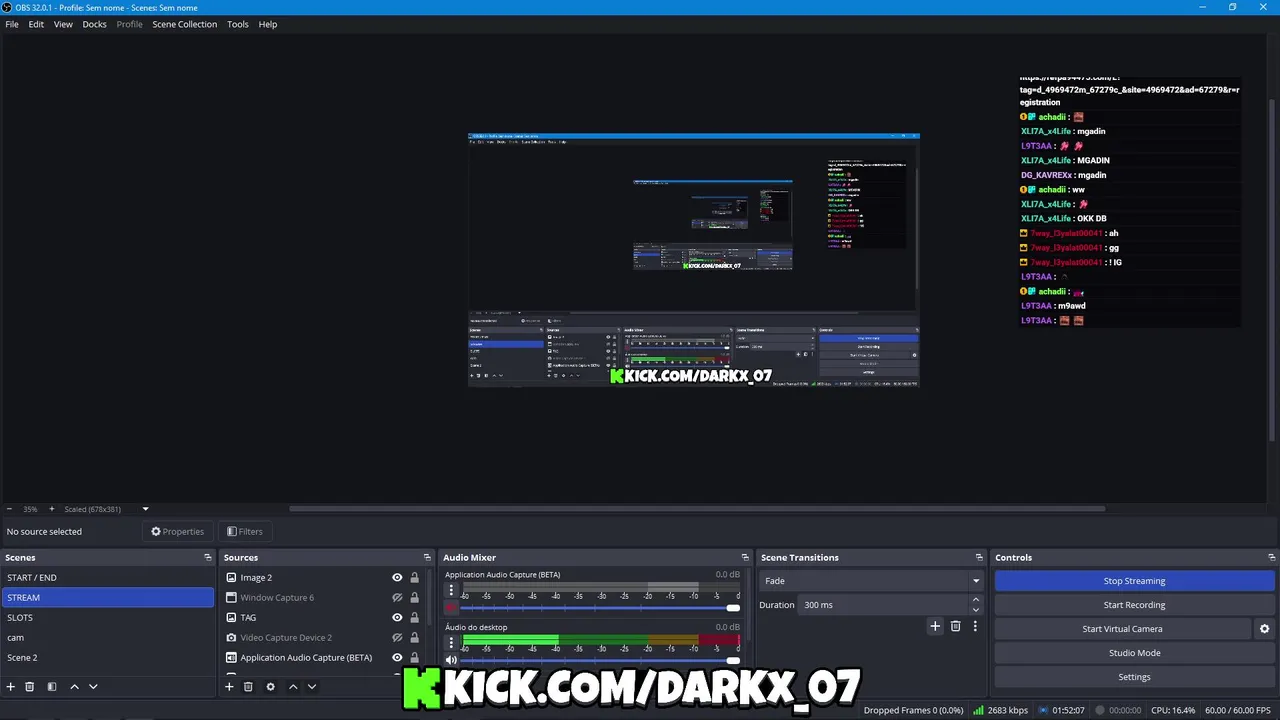Add a new source with plus icon
Viewport: 1280px width, 720px height.
pos(229,687)
